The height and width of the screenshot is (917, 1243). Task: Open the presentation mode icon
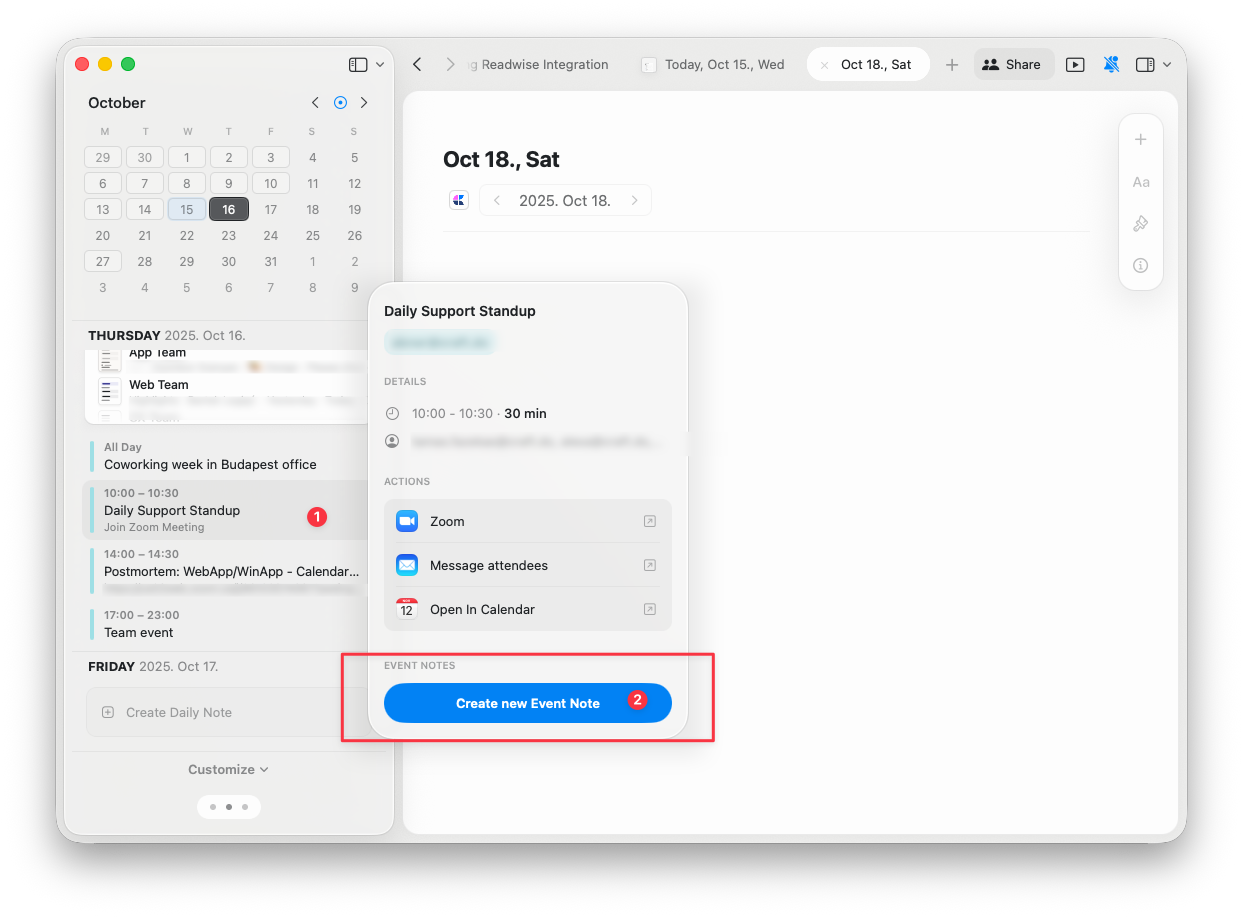(x=1075, y=64)
